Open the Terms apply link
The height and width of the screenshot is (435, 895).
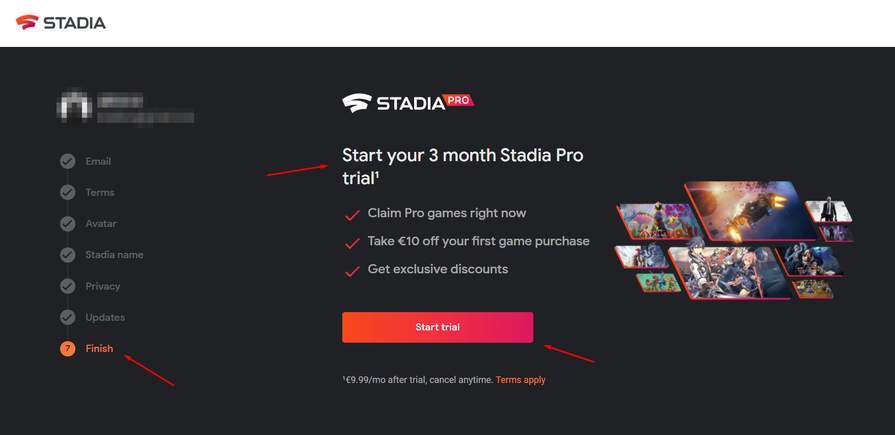(520, 380)
